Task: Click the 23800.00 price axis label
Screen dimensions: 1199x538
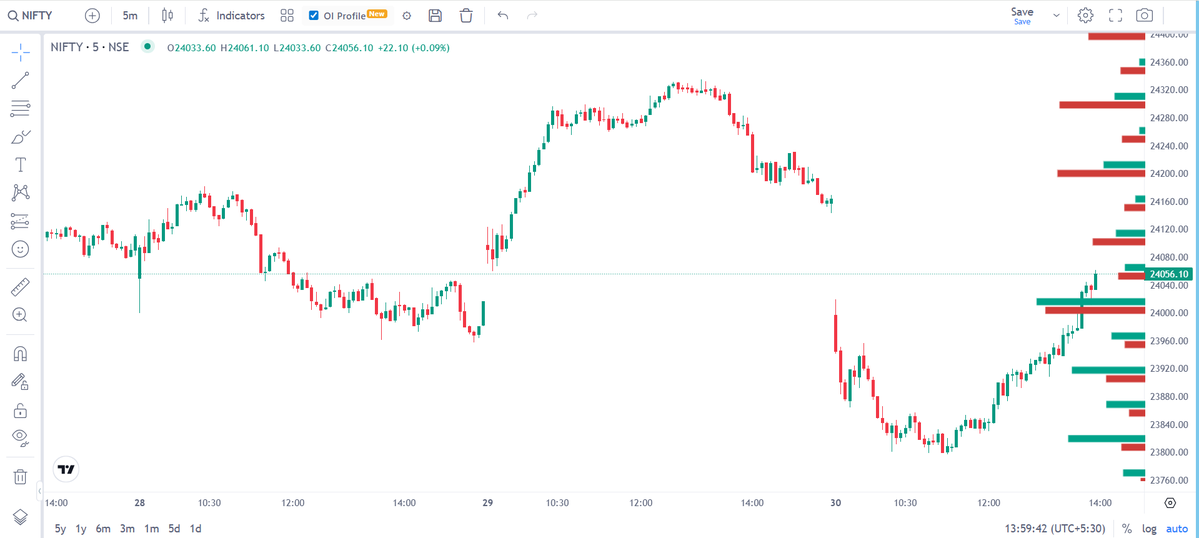Action: tap(1168, 452)
